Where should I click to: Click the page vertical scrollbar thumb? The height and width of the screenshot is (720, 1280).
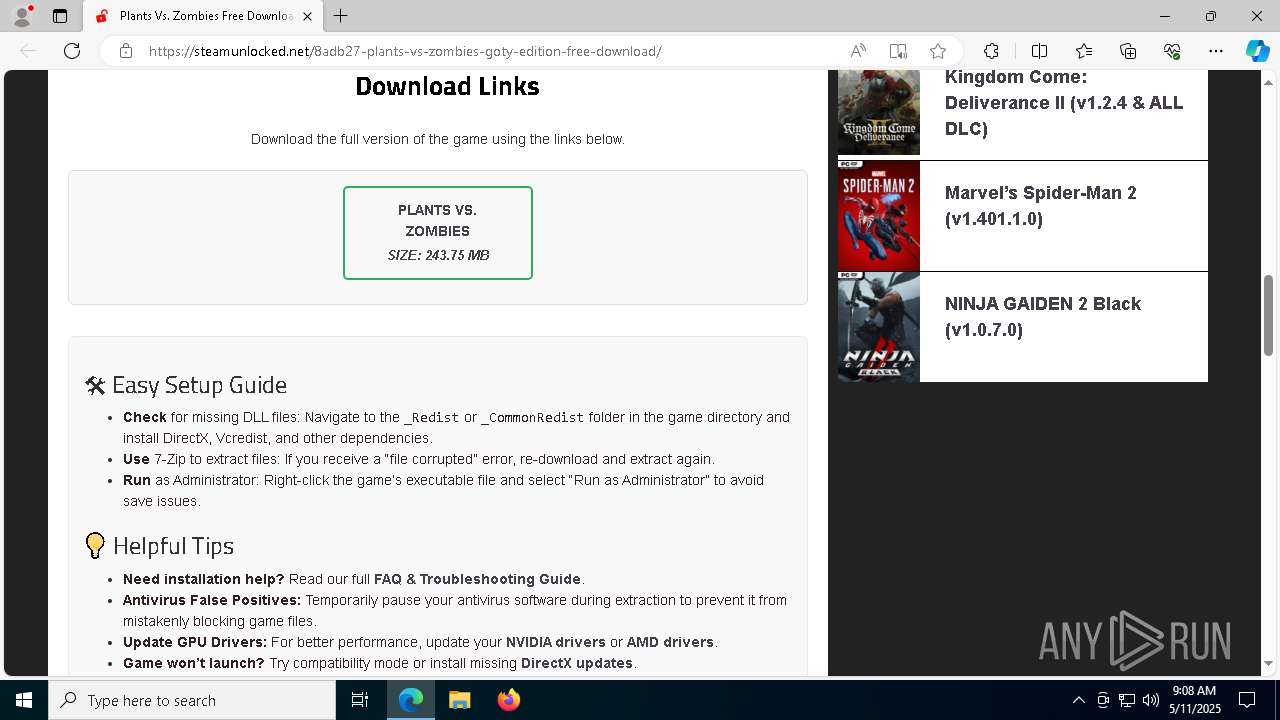point(1268,315)
